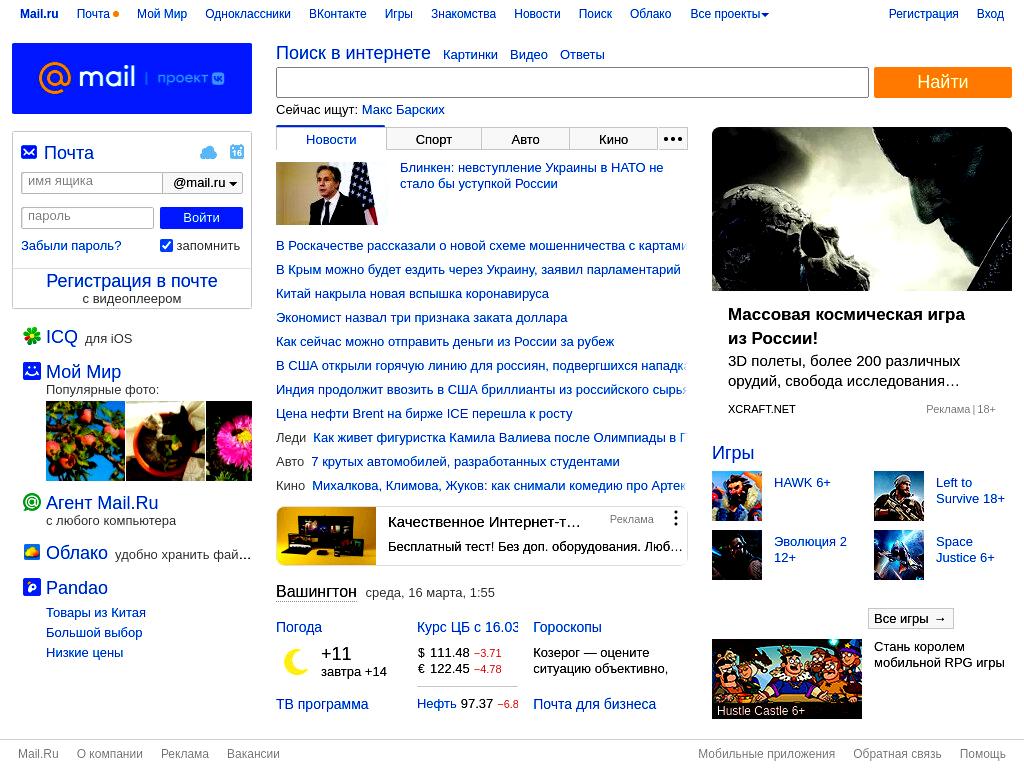Focus the имя ящика input field
The image size is (1024, 768).
pyautogui.click(x=91, y=183)
